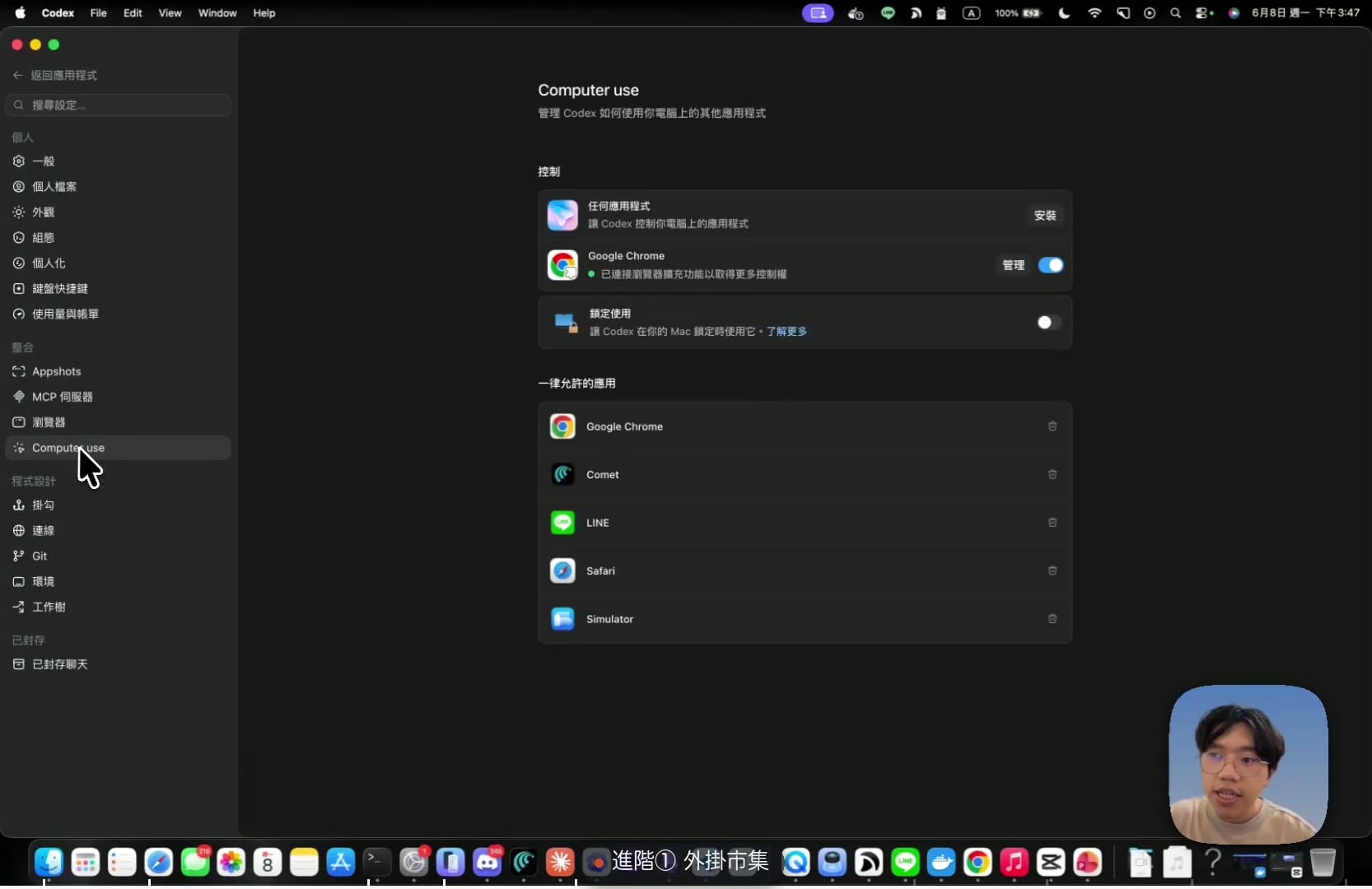Open the Help menu
1372x889 pixels.
264,13
